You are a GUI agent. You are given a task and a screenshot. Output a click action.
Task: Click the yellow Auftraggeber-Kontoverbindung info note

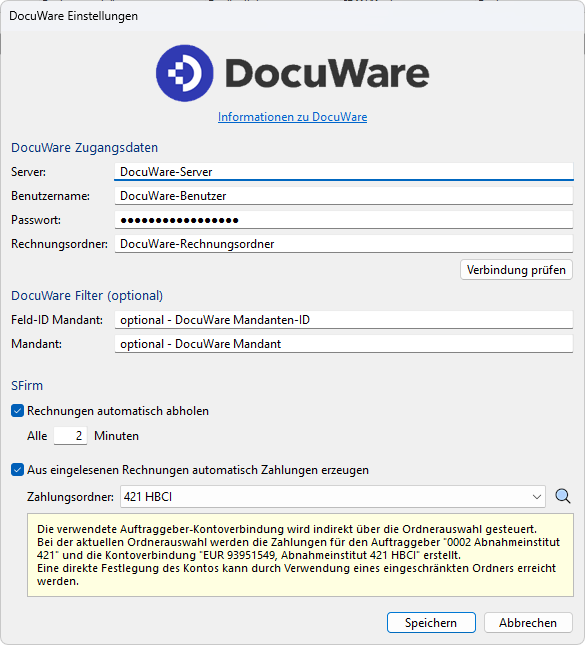(300, 555)
